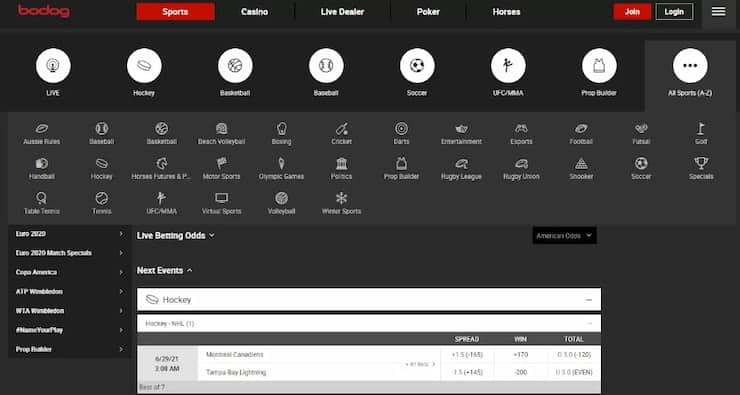Open Copa America in sidebar
This screenshot has height=395, width=740.
pyautogui.click(x=69, y=272)
